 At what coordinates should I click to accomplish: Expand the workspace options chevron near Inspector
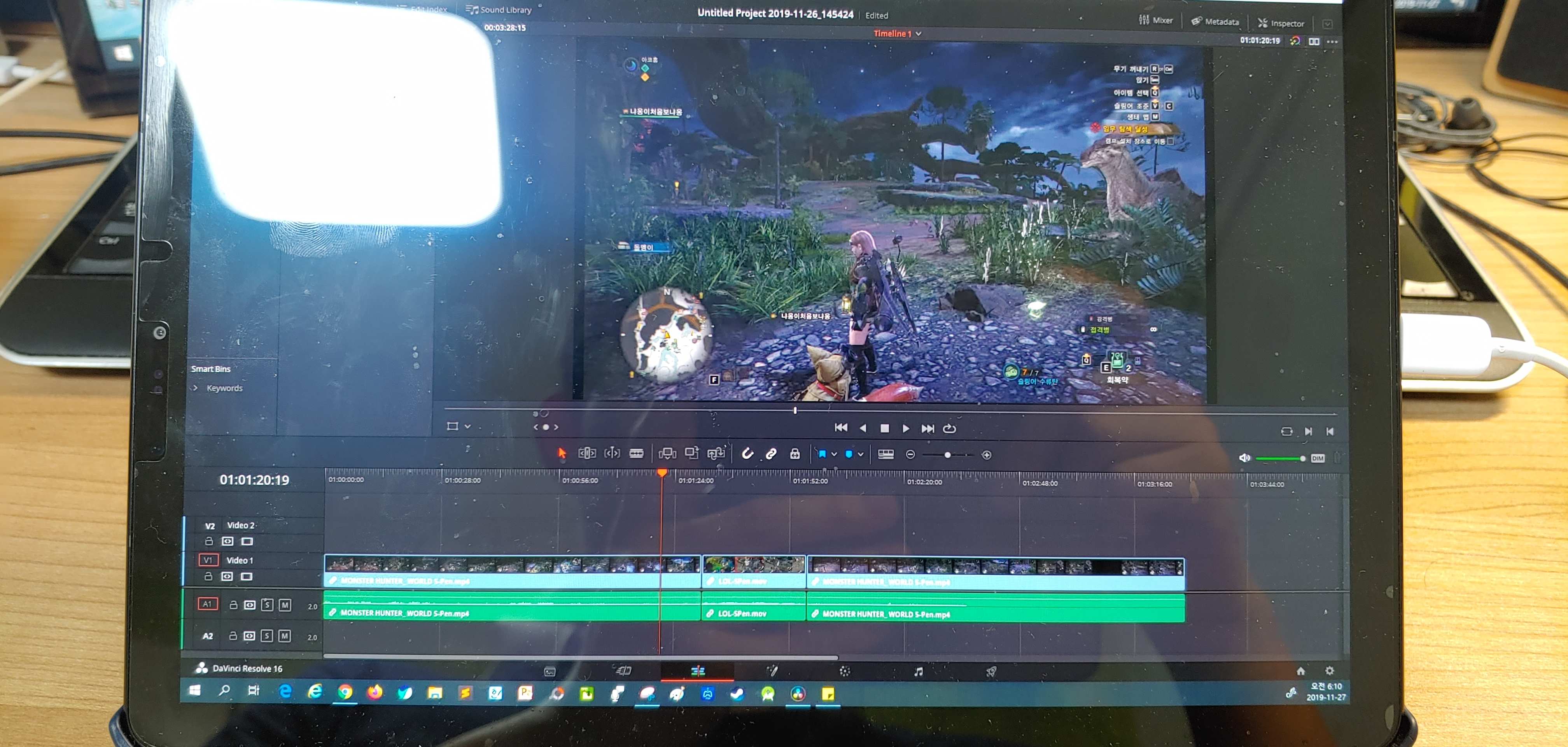[x=1327, y=24]
